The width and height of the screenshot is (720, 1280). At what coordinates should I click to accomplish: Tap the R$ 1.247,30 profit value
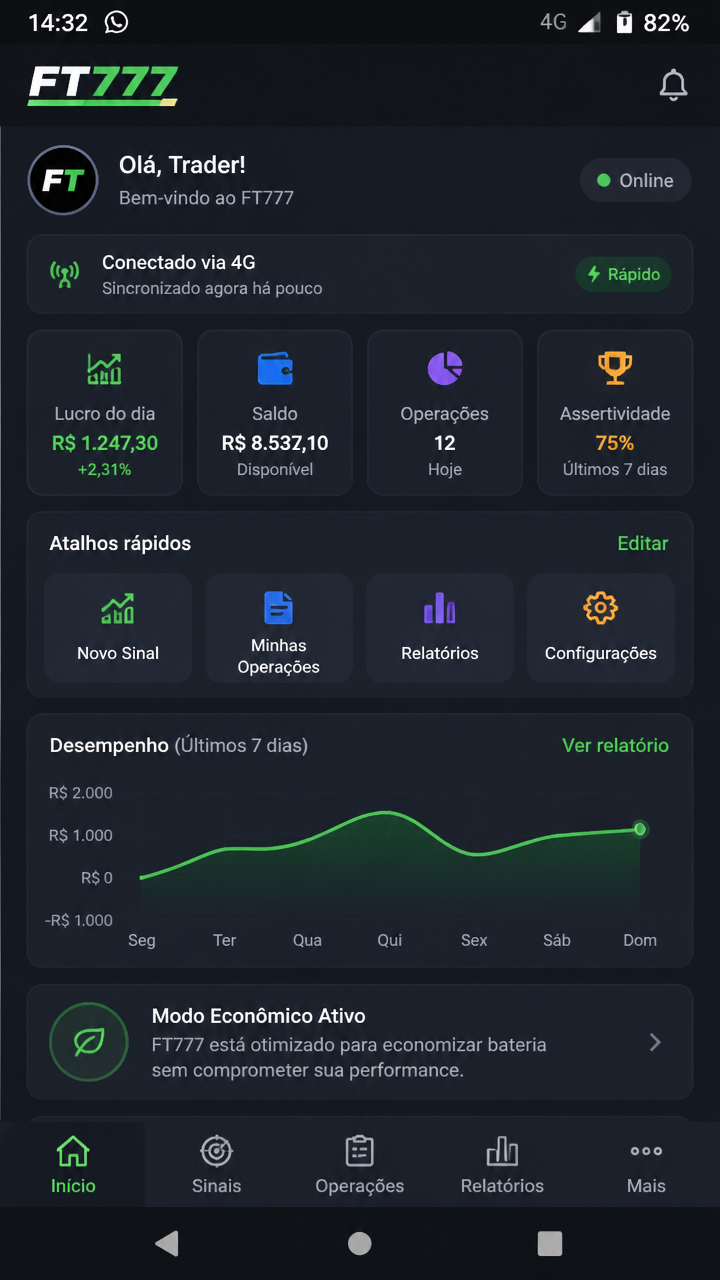105,443
